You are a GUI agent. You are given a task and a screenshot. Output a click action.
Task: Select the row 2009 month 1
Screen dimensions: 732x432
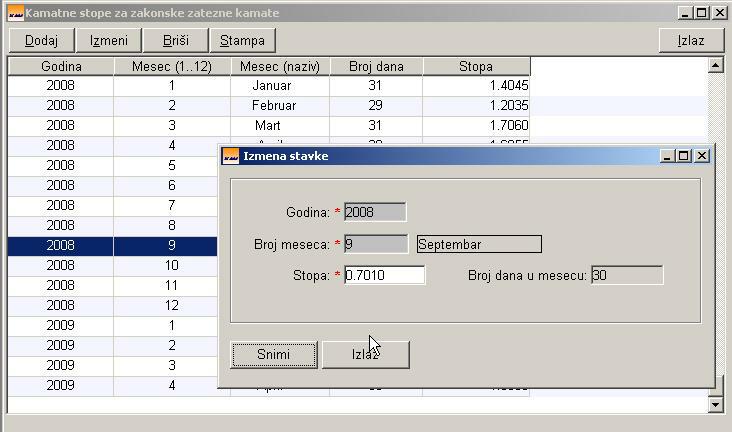pyautogui.click(x=113, y=326)
